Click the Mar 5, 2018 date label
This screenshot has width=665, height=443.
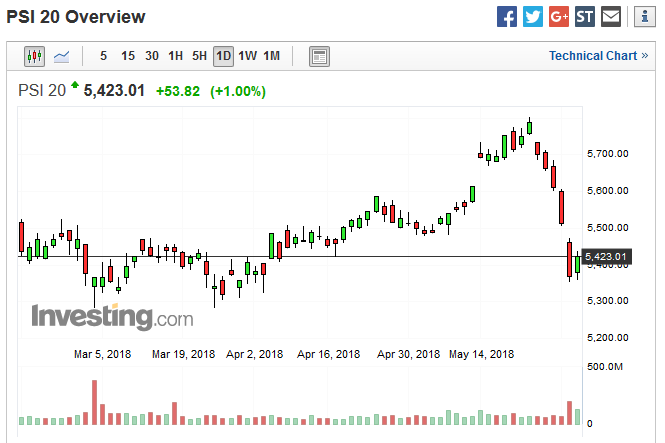click(x=103, y=354)
